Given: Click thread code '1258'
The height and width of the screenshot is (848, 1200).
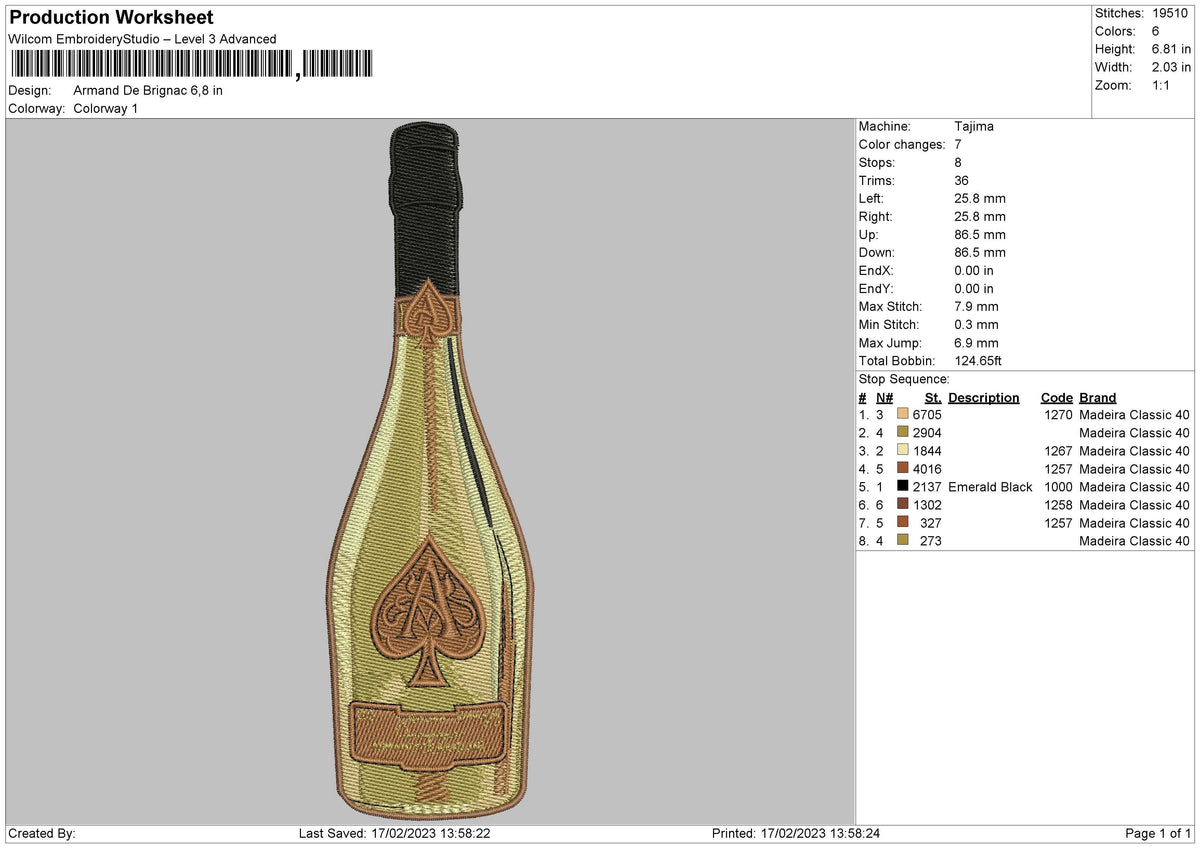Looking at the screenshot, I should pos(1058,505).
